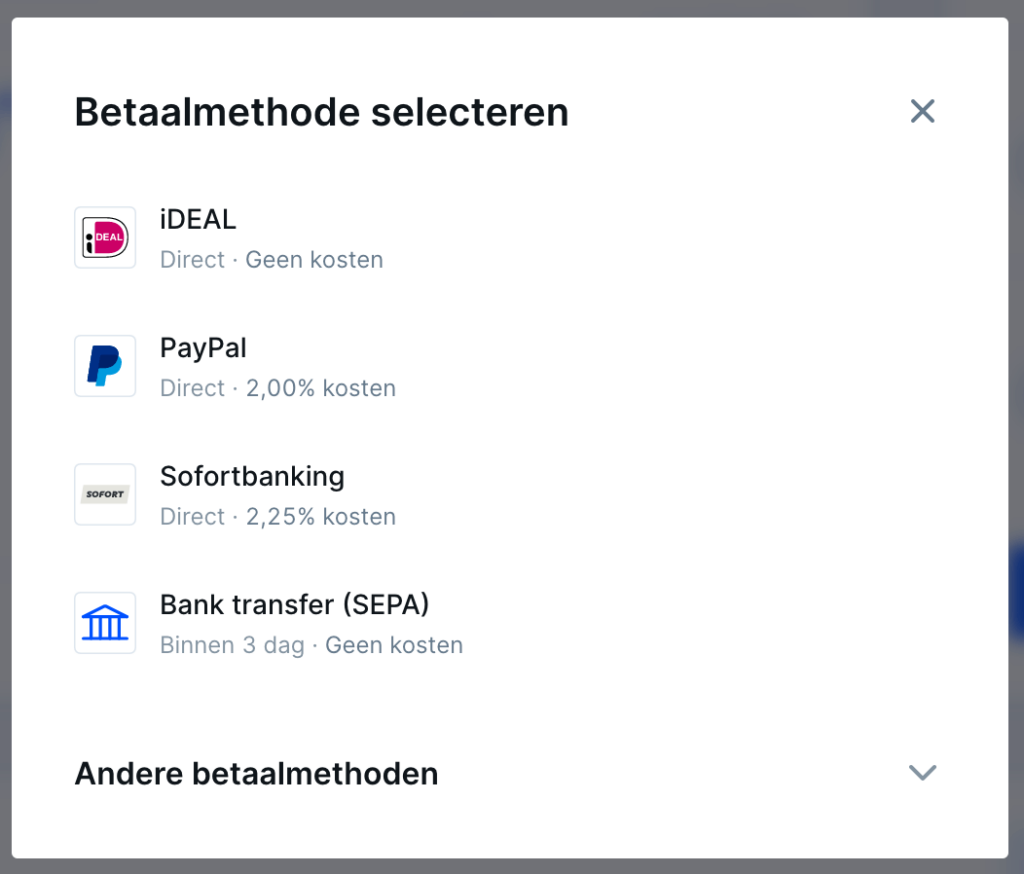Click the 2,00% kosten label under PayPal
Viewport: 1024px width, 874px height.
321,388
